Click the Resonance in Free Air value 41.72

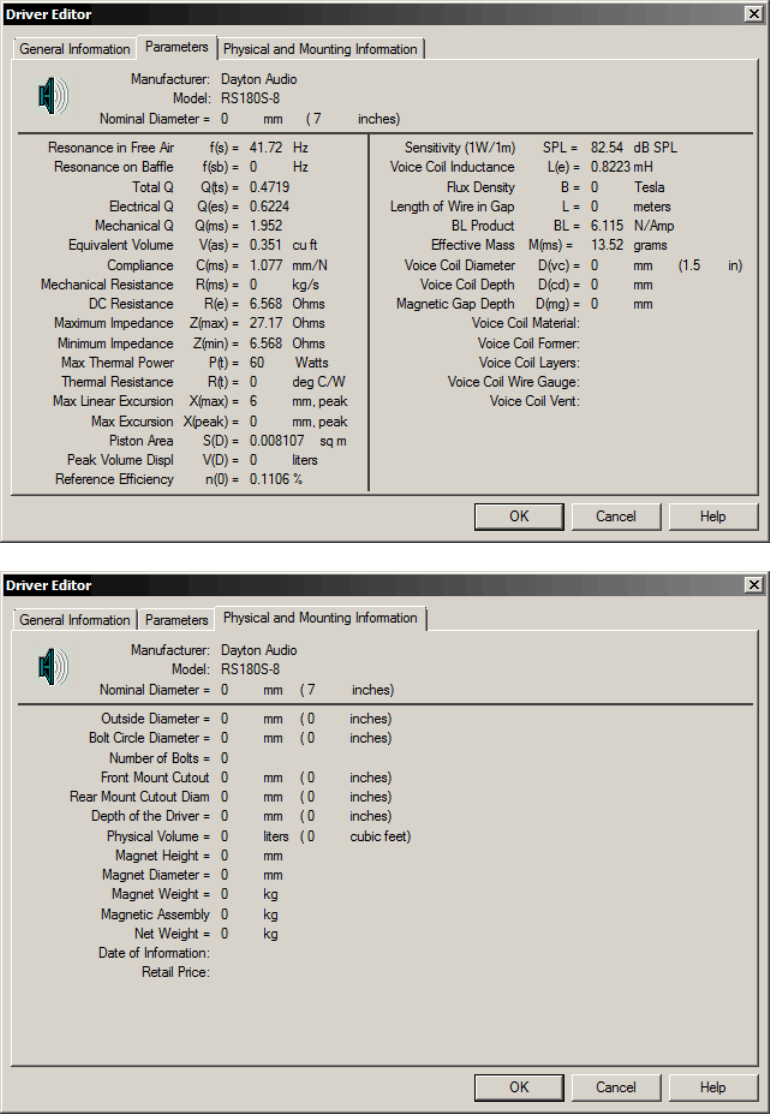(266, 148)
